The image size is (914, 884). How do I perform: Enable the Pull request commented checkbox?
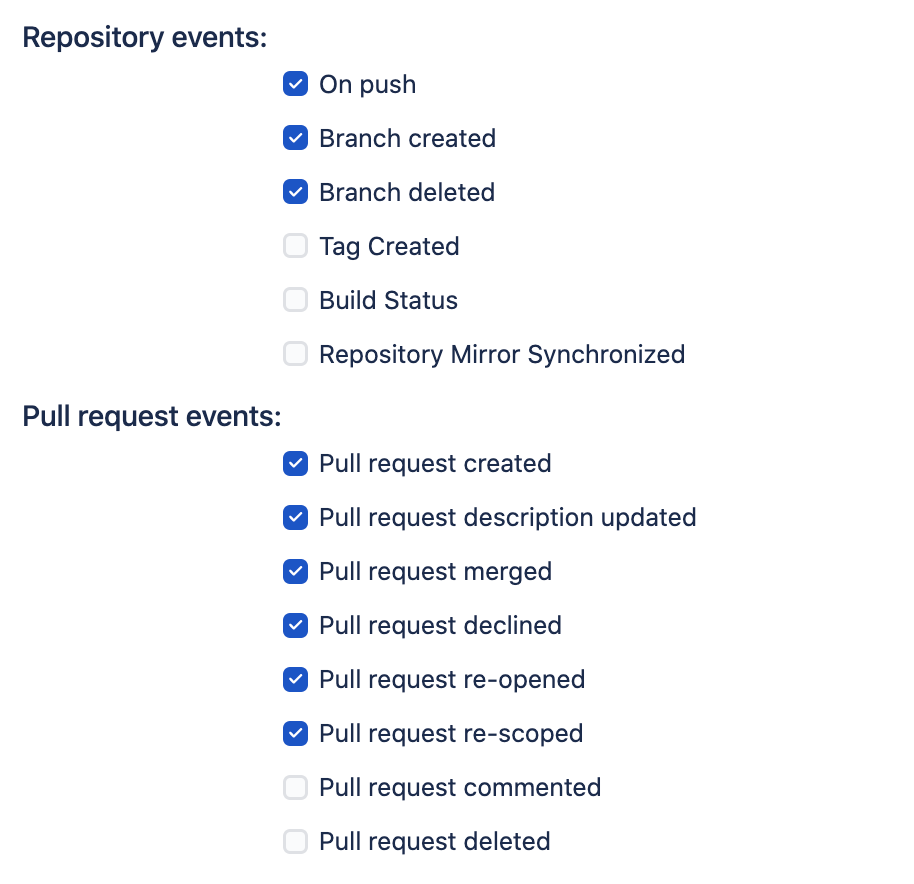[x=295, y=788]
